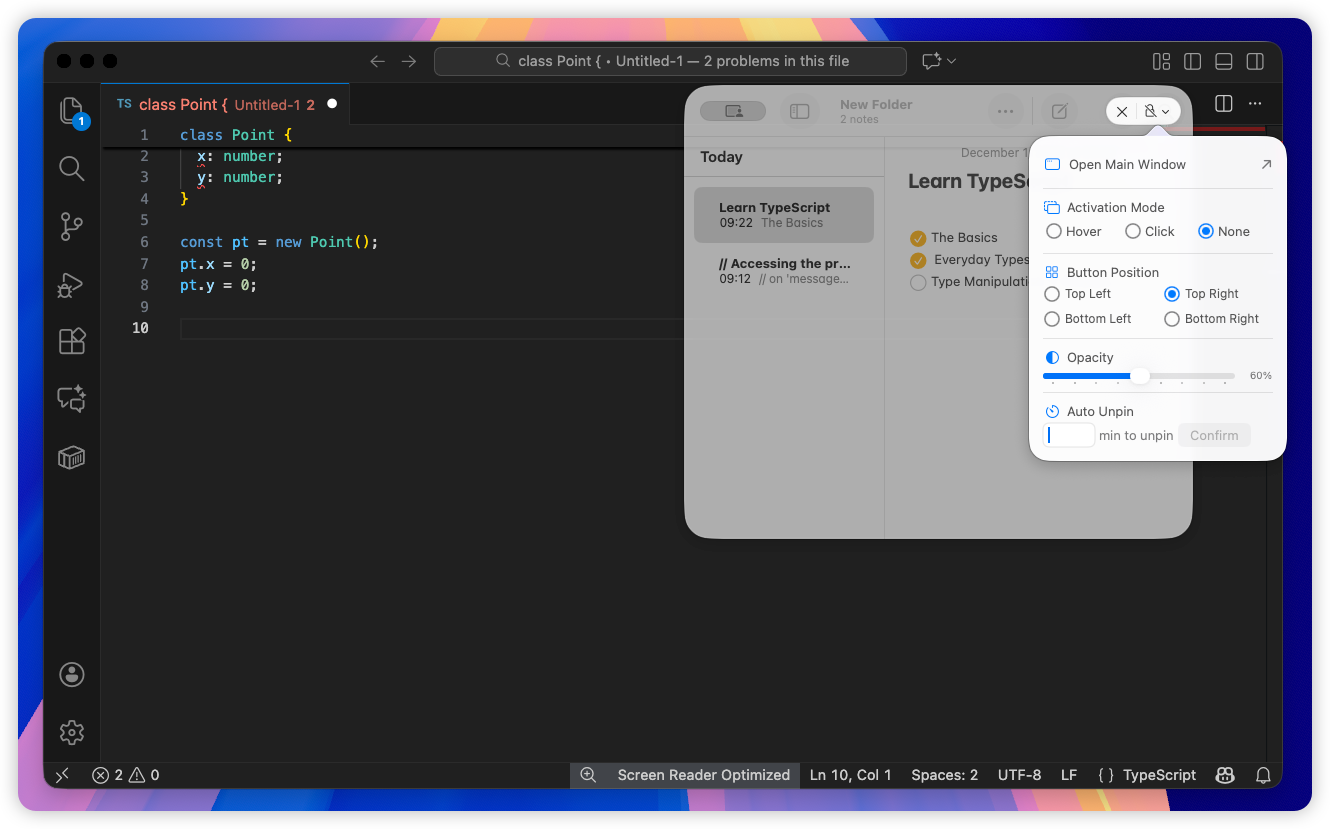
Task: Select the Hover activation mode
Action: pyautogui.click(x=1055, y=231)
